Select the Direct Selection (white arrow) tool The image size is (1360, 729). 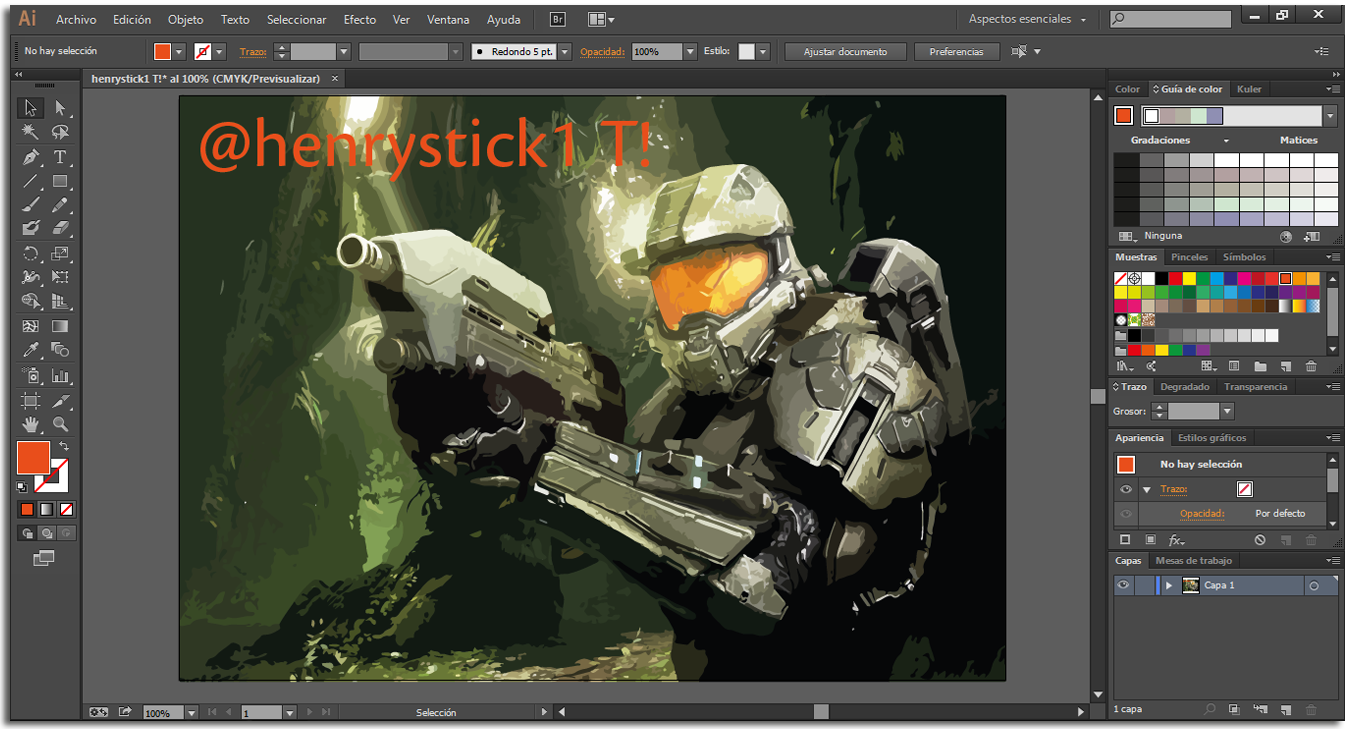60,108
